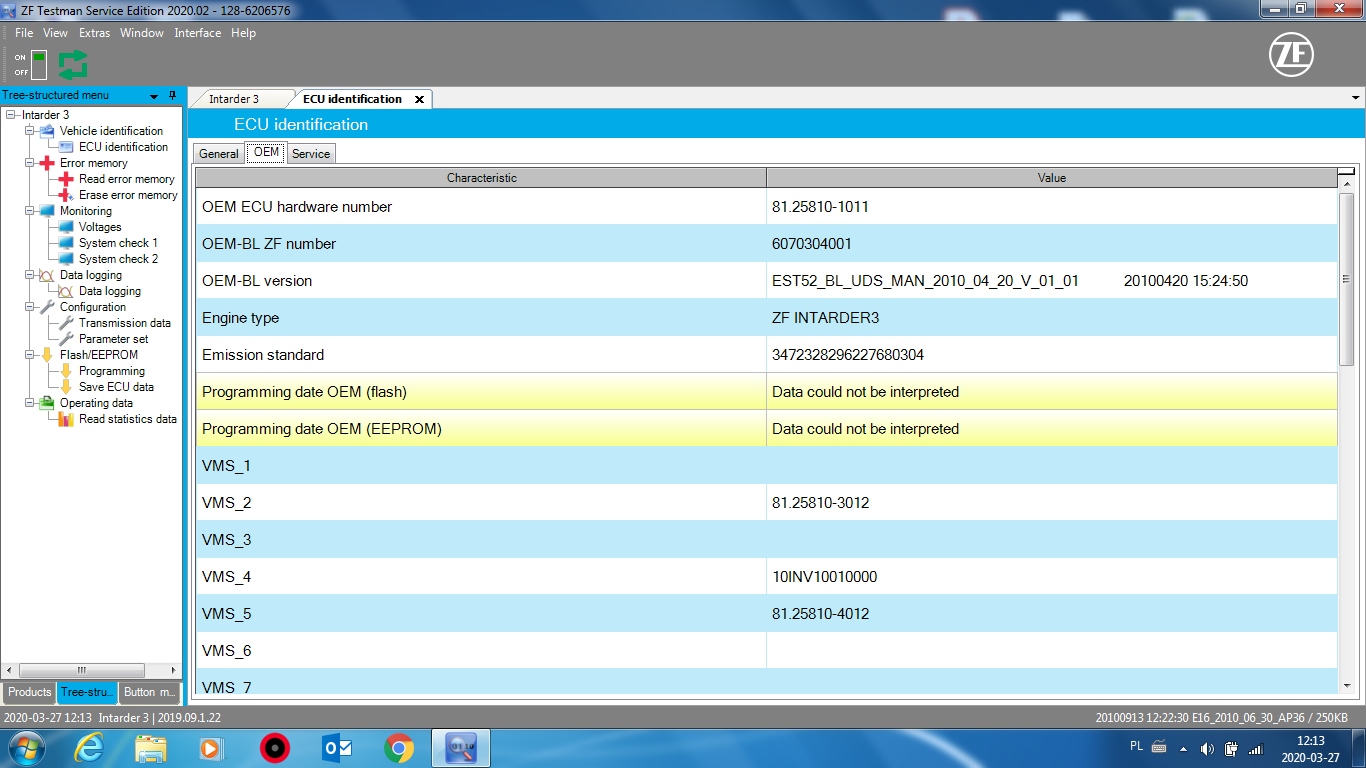1366x768 pixels.
Task: Open the File menu
Action: (24, 33)
